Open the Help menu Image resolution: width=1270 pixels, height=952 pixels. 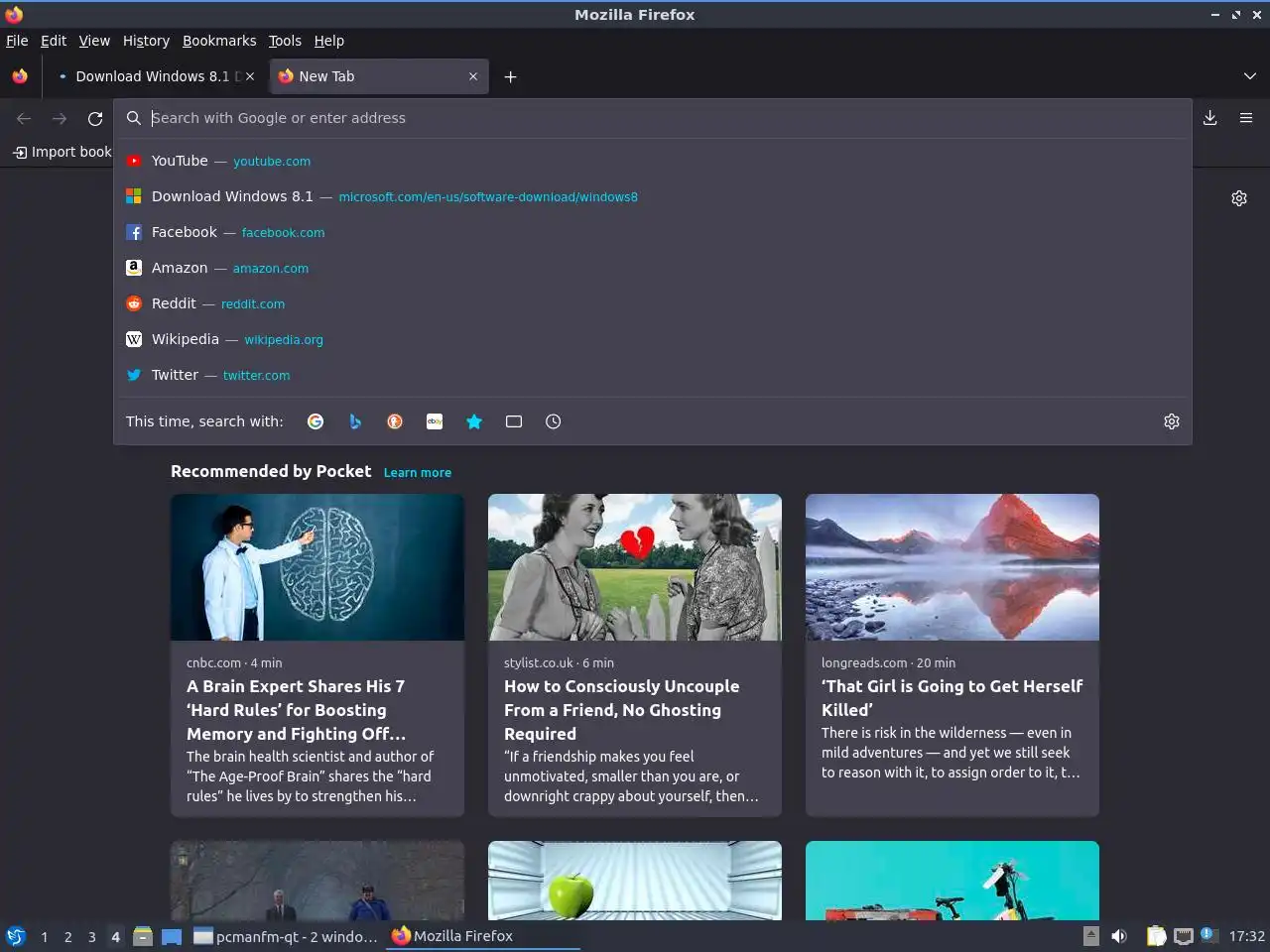click(329, 41)
